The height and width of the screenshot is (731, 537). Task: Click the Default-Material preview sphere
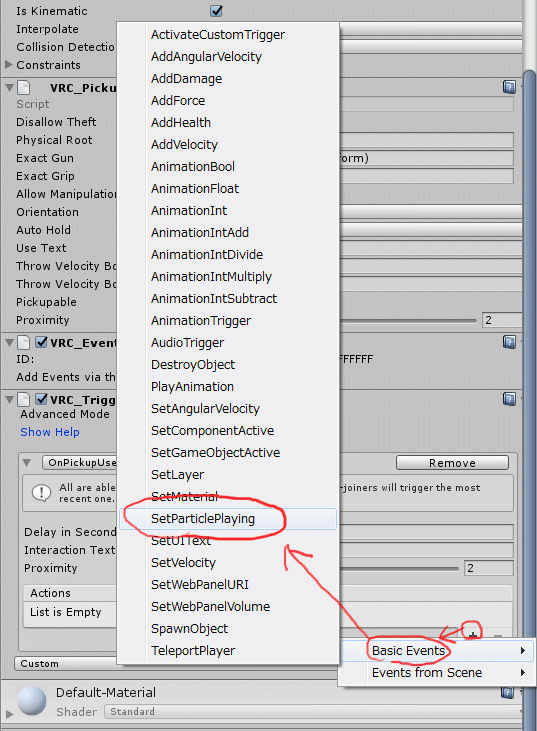point(32,701)
